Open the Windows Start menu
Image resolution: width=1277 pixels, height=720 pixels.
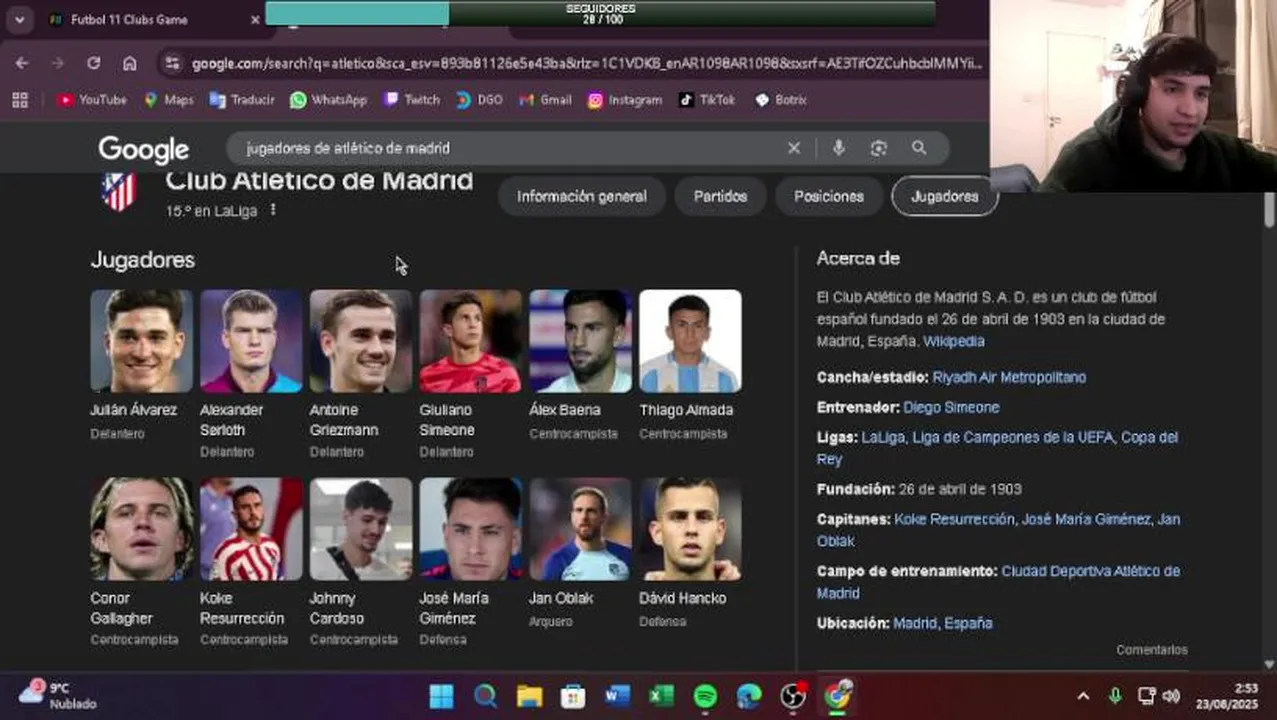[441, 696]
